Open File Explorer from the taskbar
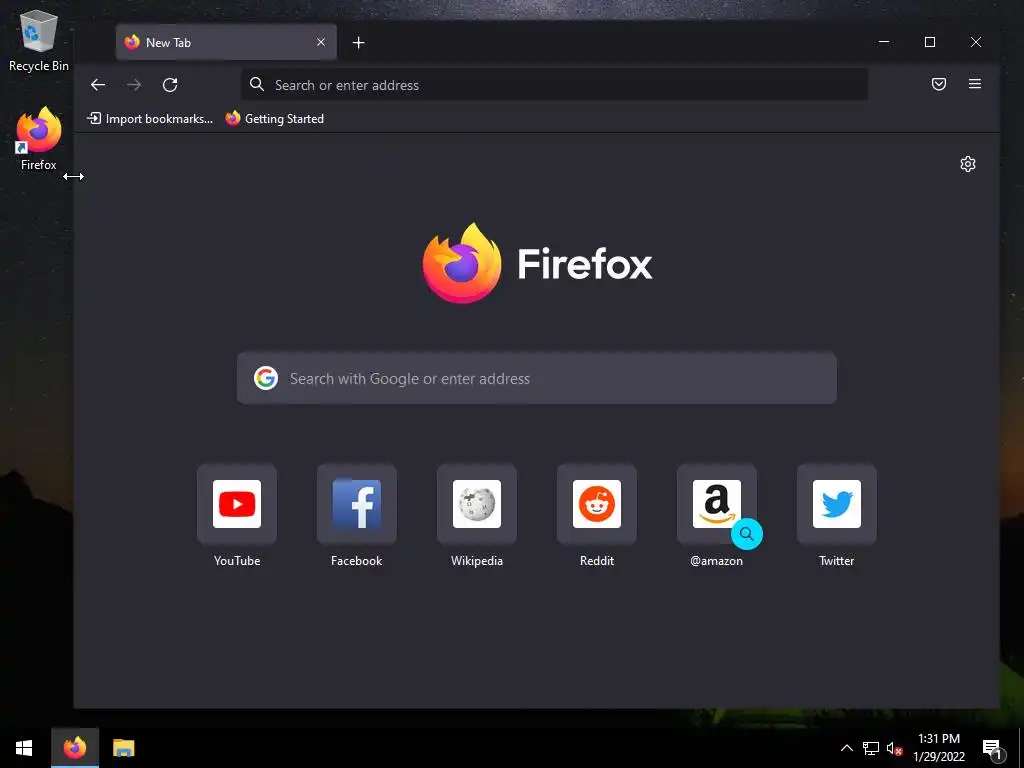 point(123,748)
